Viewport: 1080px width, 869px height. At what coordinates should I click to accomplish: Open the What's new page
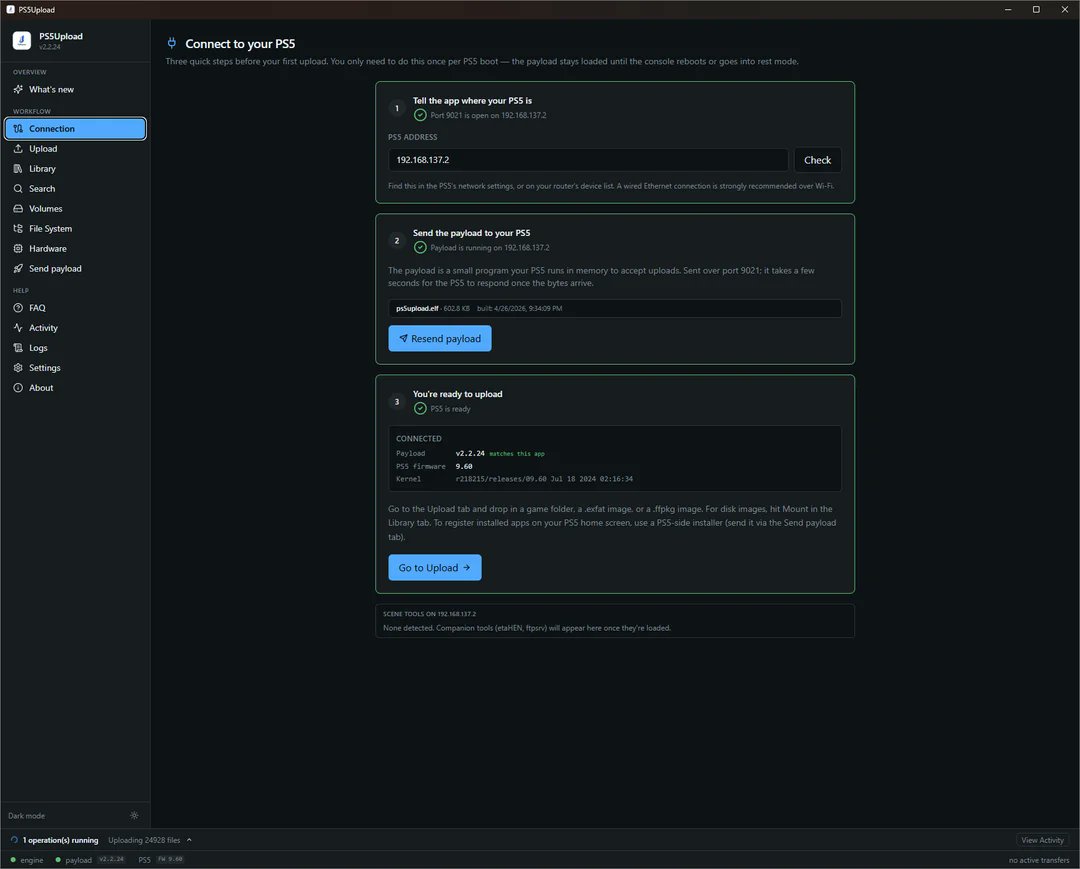[x=75, y=90]
